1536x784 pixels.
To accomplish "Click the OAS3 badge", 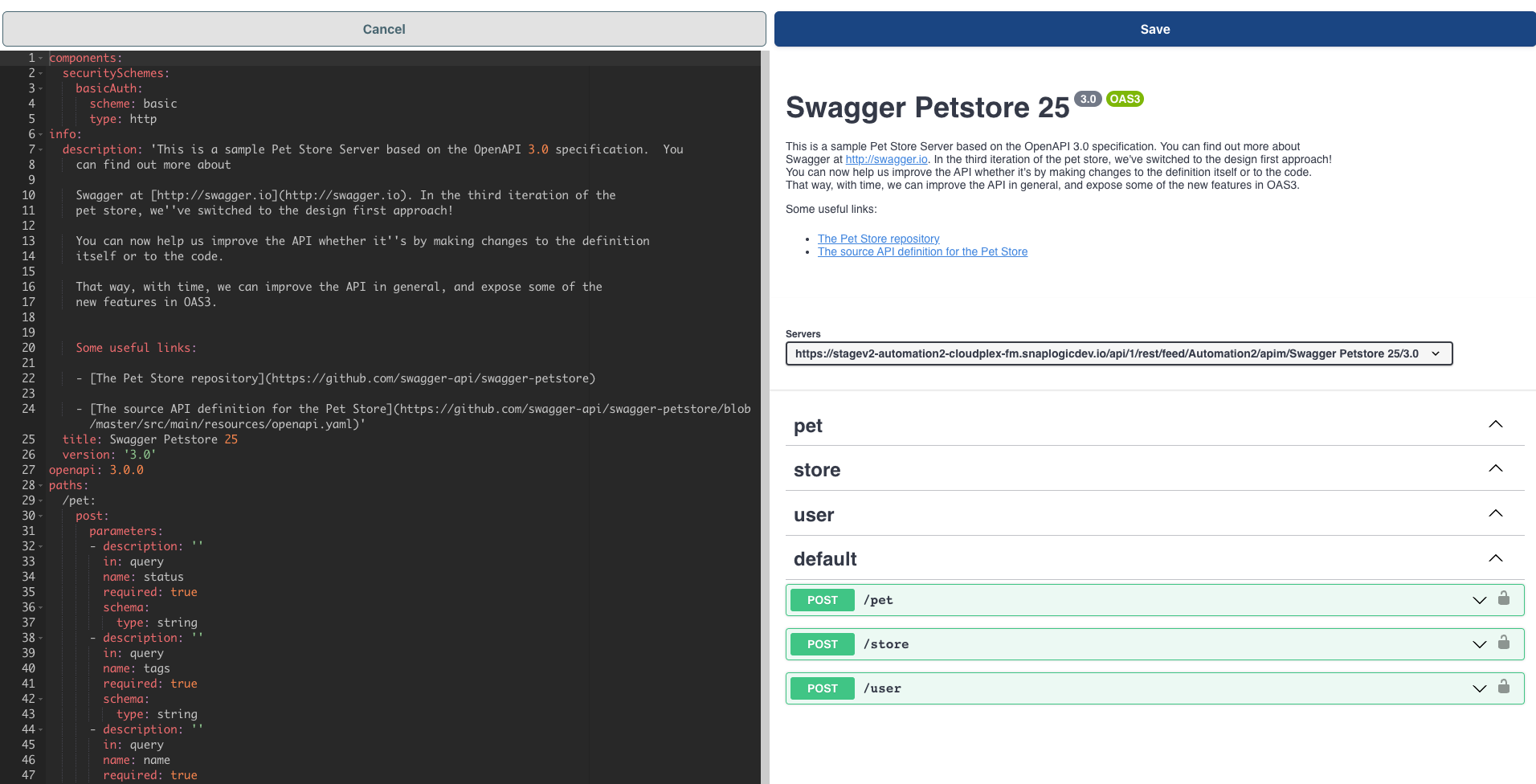I will click(x=1125, y=99).
